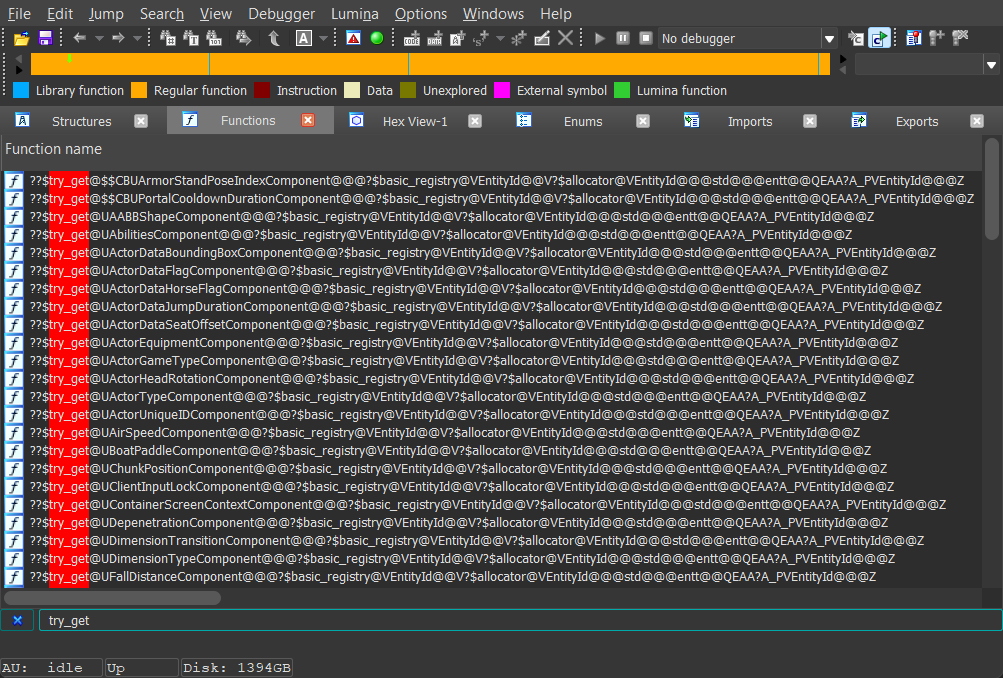
Task: Click the delete watch X icon
Action: pos(960,38)
